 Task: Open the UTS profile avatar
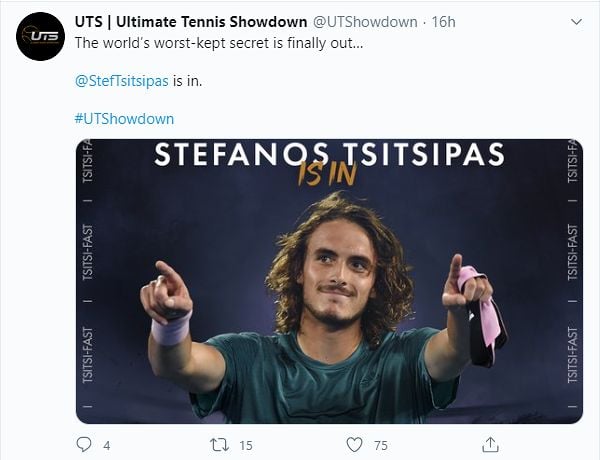tap(40, 37)
